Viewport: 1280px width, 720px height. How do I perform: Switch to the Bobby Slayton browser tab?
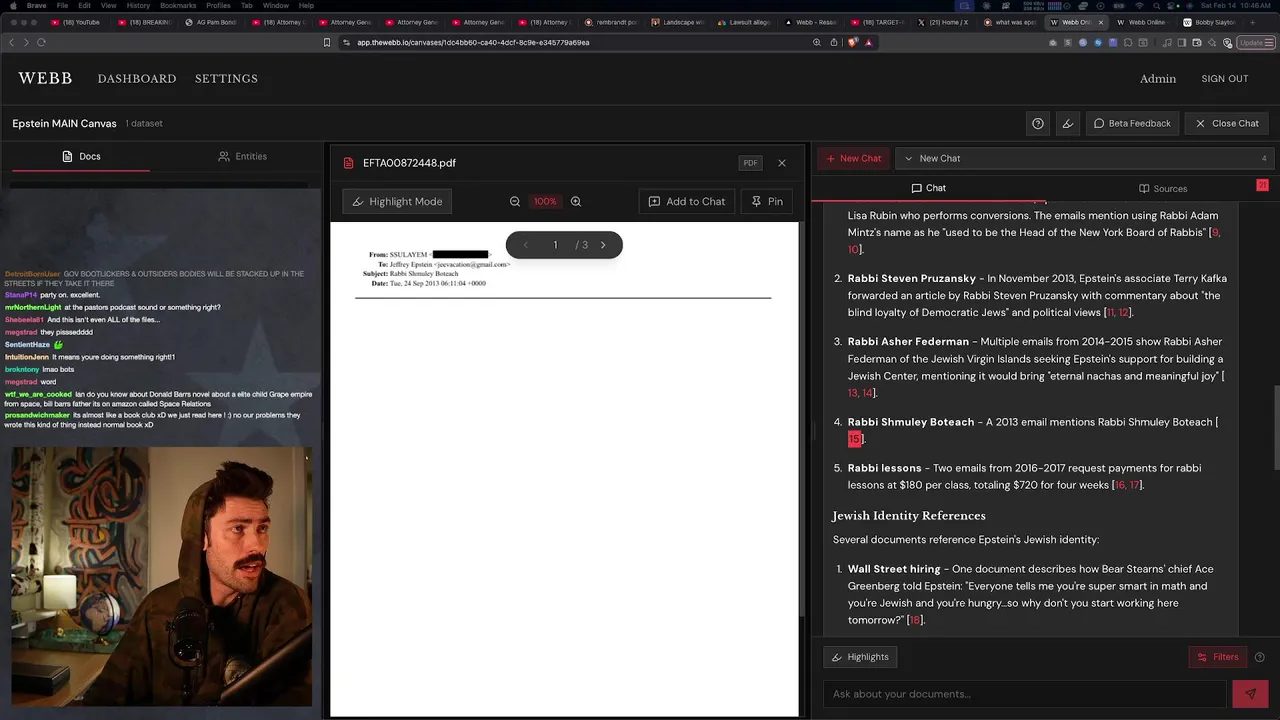click(1208, 22)
